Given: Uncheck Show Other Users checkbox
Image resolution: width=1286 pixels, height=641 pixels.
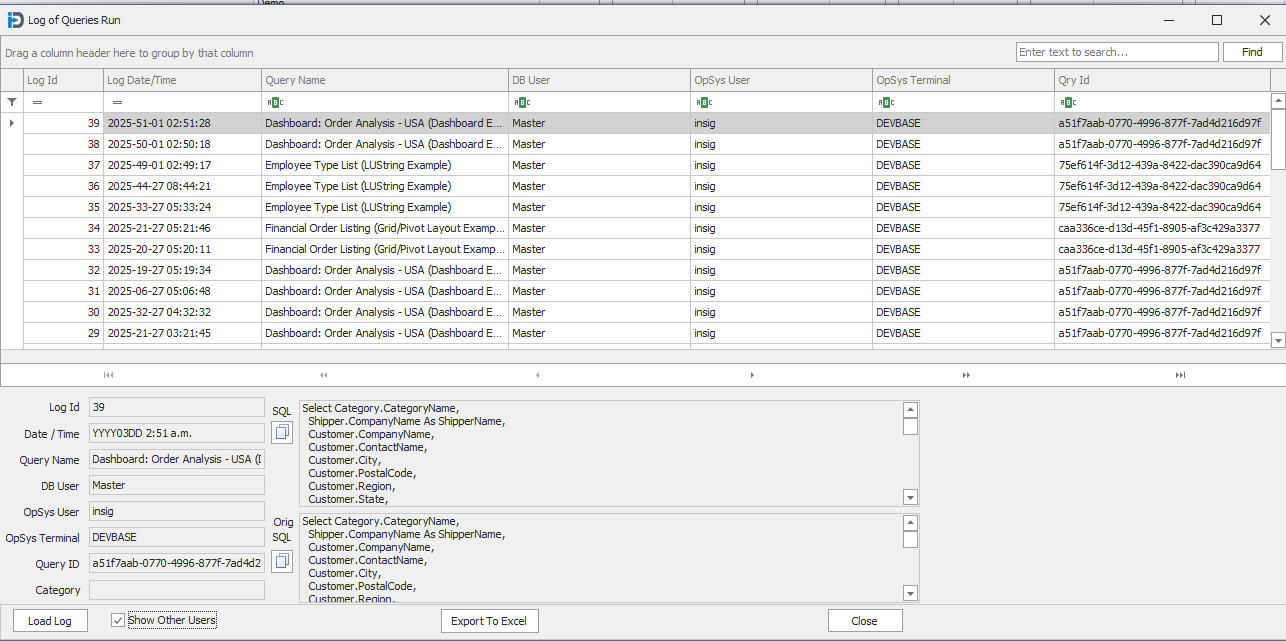Looking at the screenshot, I should pos(118,620).
